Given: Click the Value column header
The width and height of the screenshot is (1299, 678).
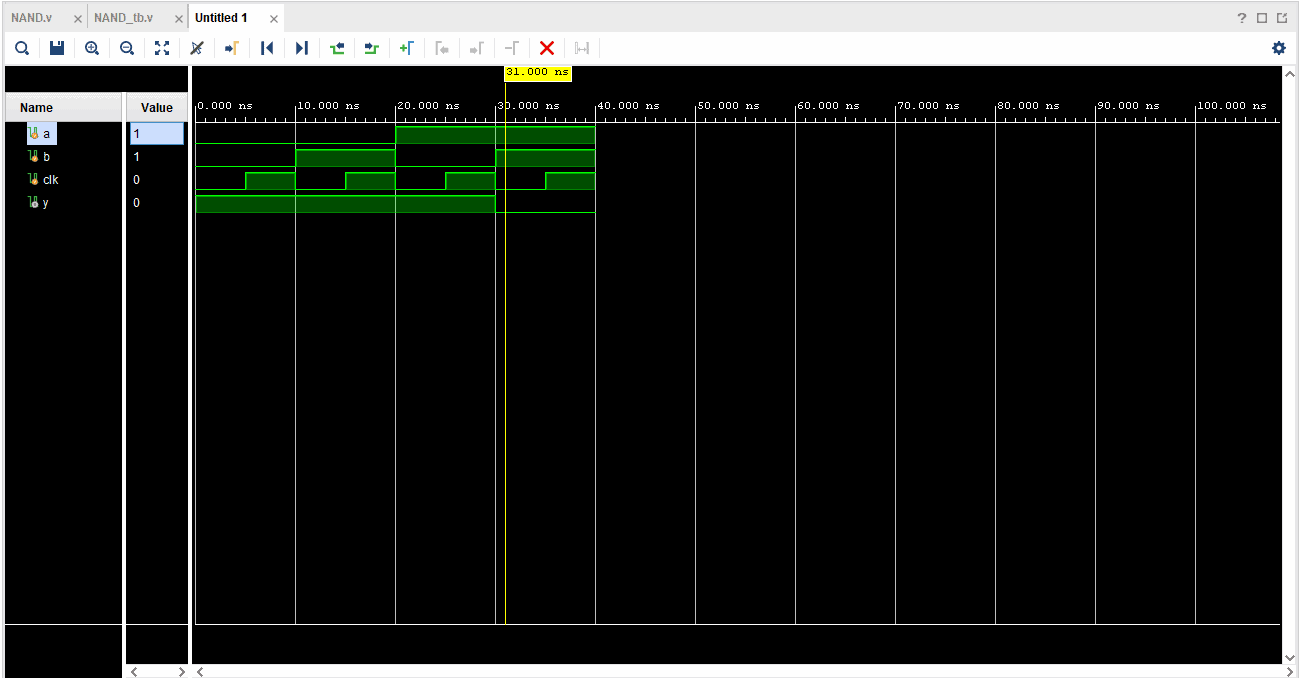Looking at the screenshot, I should click(x=156, y=108).
